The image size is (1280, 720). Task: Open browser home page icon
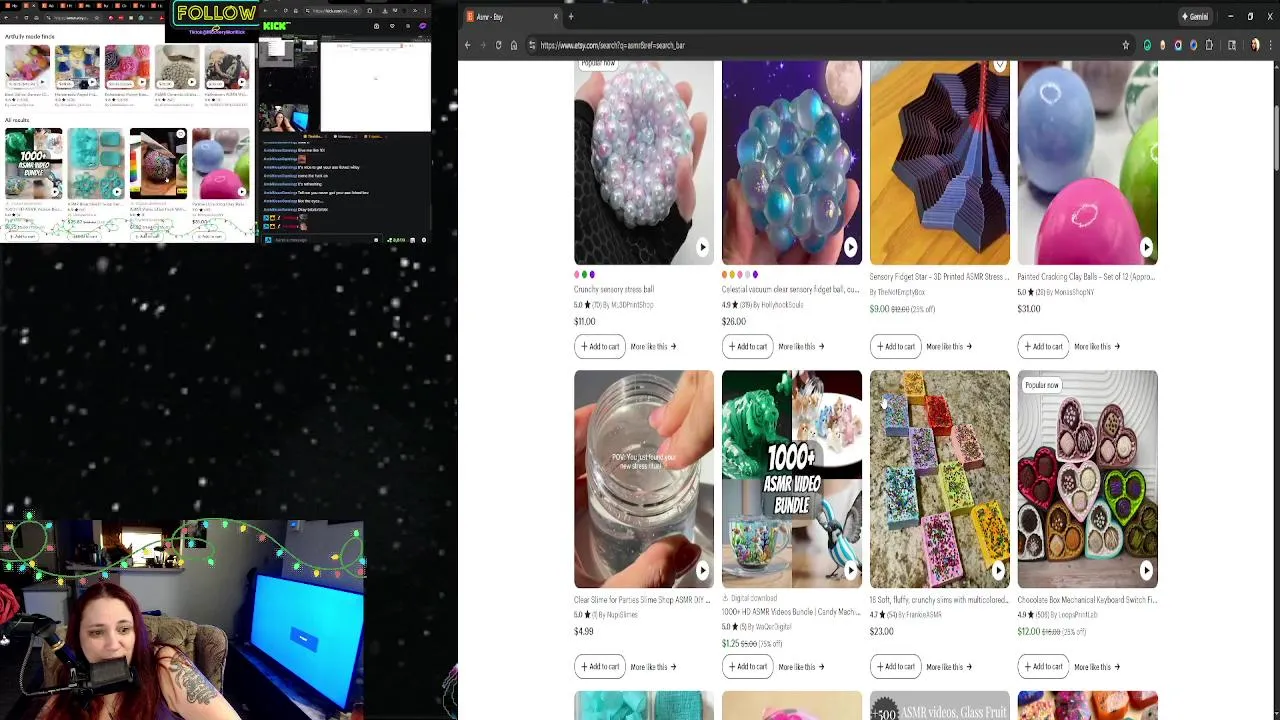pos(514,45)
